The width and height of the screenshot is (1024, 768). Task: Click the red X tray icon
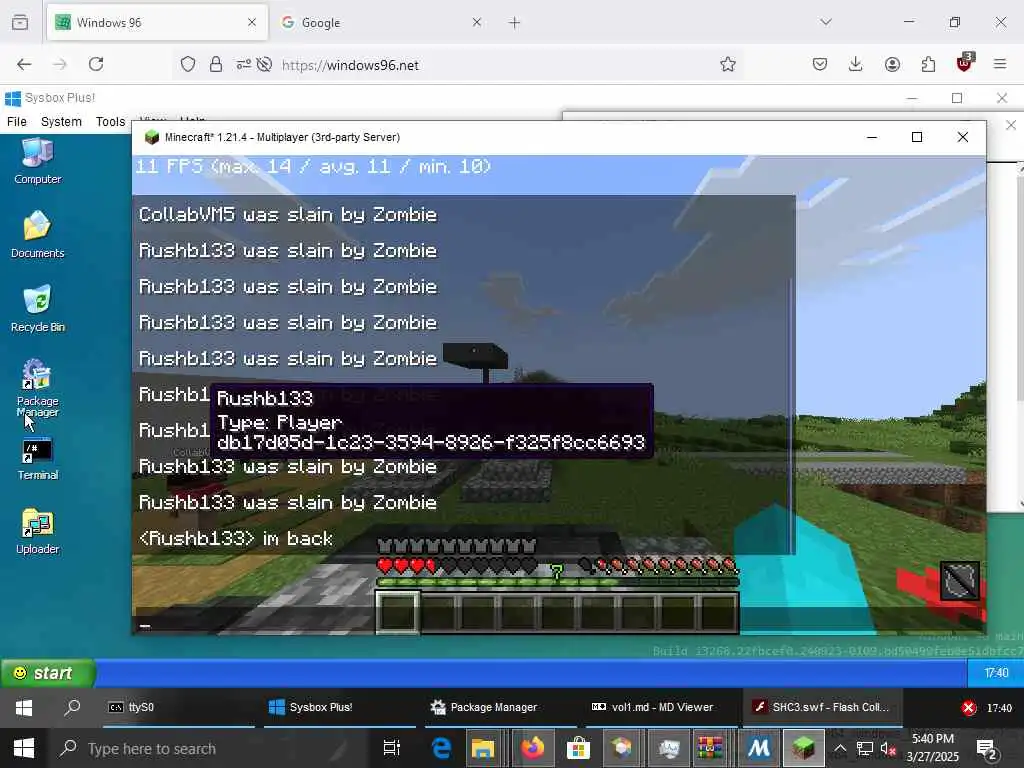tap(969, 708)
